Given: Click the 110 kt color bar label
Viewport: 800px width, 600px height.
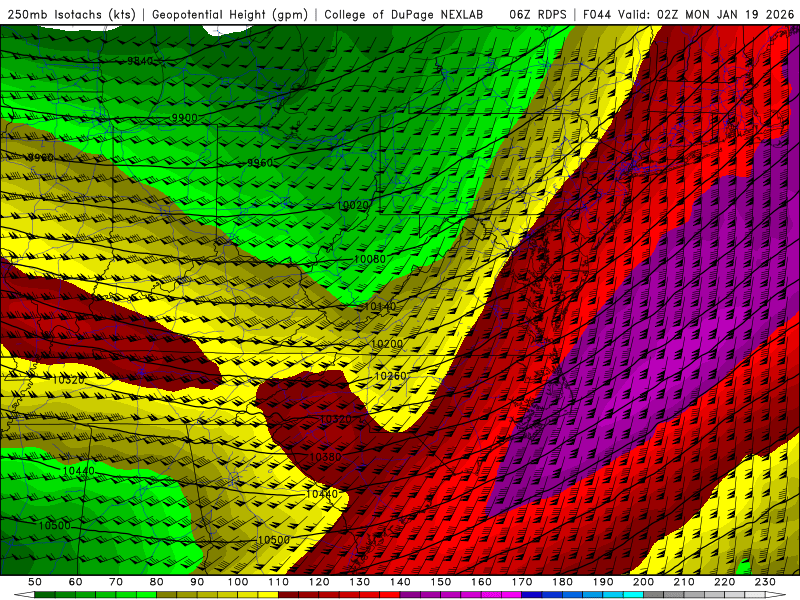Looking at the screenshot, I should 278,582.
